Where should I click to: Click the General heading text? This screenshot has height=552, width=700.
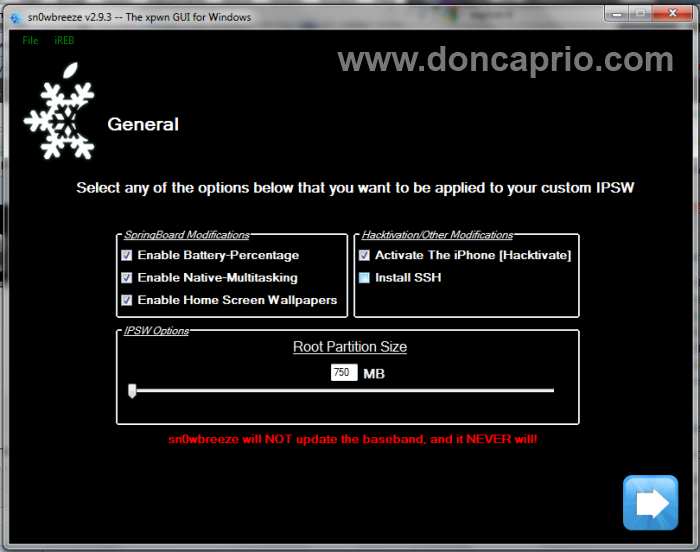(143, 124)
